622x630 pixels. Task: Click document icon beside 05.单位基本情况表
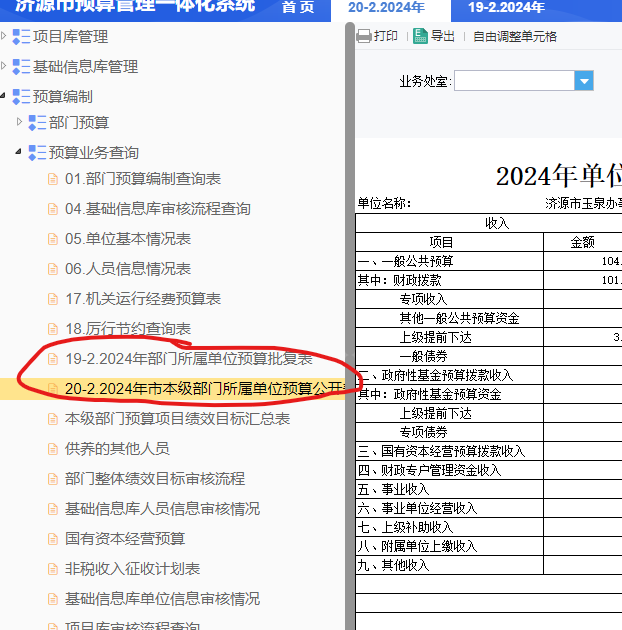point(53,239)
